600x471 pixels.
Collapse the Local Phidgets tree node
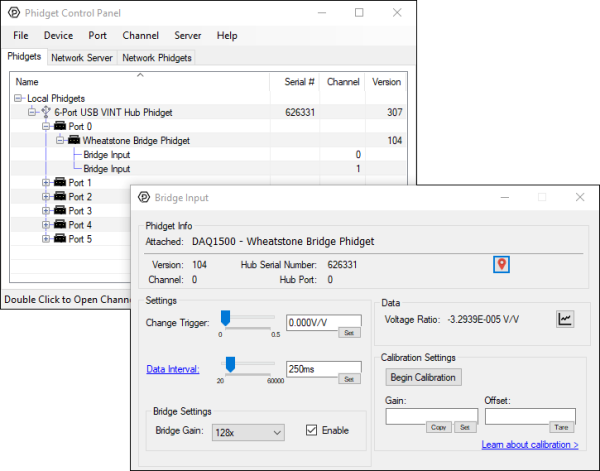pyautogui.click(x=18, y=98)
